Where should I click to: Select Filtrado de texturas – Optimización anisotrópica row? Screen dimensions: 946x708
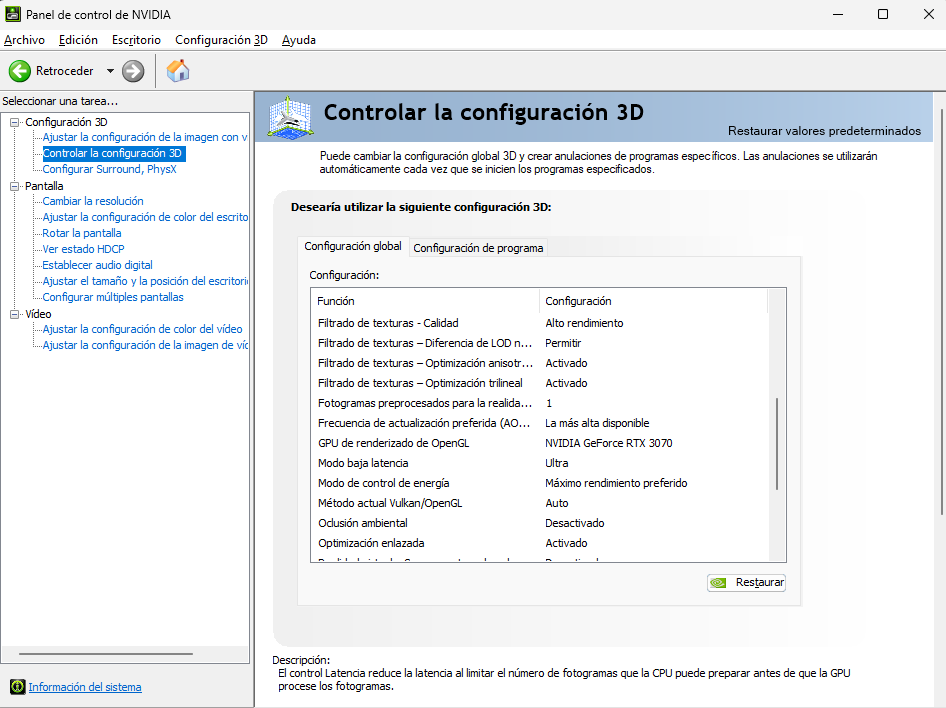[540, 363]
